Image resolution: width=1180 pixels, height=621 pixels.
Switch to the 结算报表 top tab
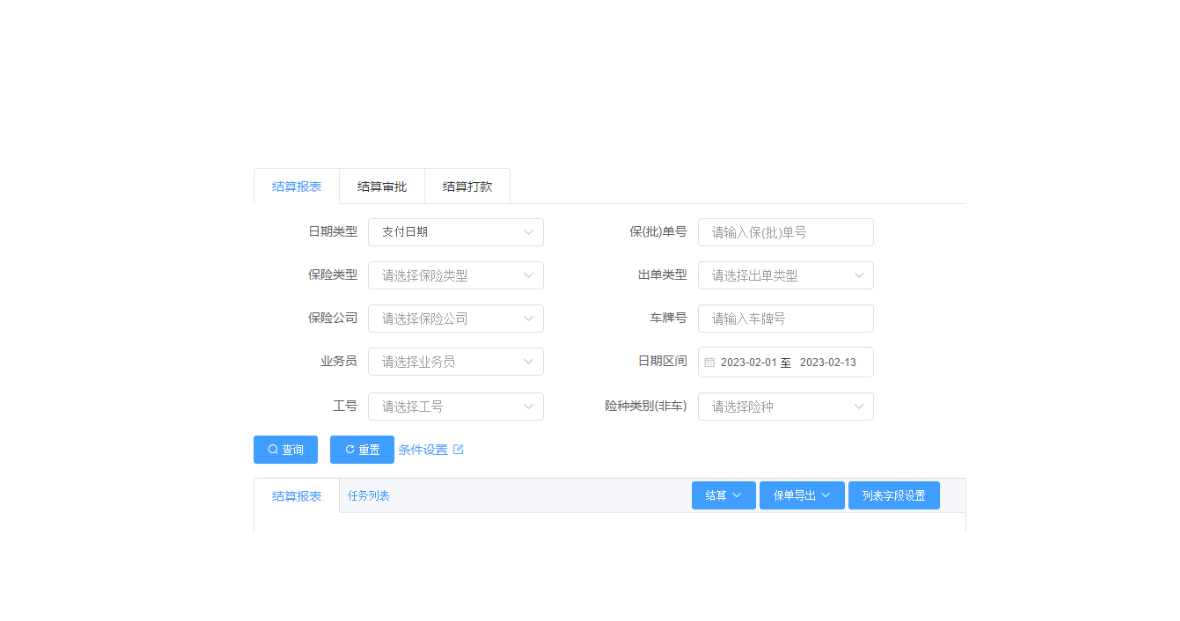(297, 187)
